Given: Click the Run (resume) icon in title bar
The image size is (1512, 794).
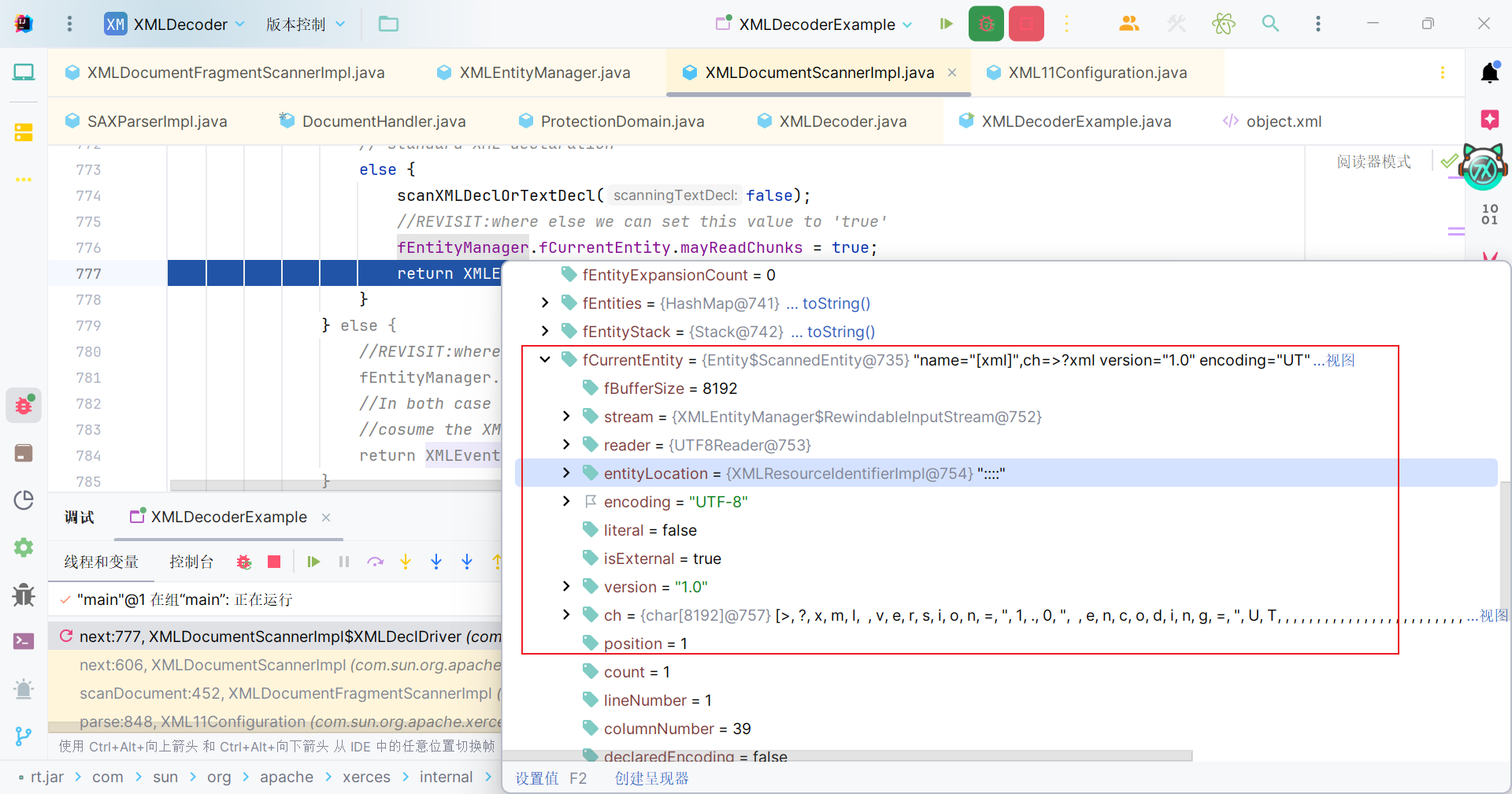Looking at the screenshot, I should click(x=947, y=24).
